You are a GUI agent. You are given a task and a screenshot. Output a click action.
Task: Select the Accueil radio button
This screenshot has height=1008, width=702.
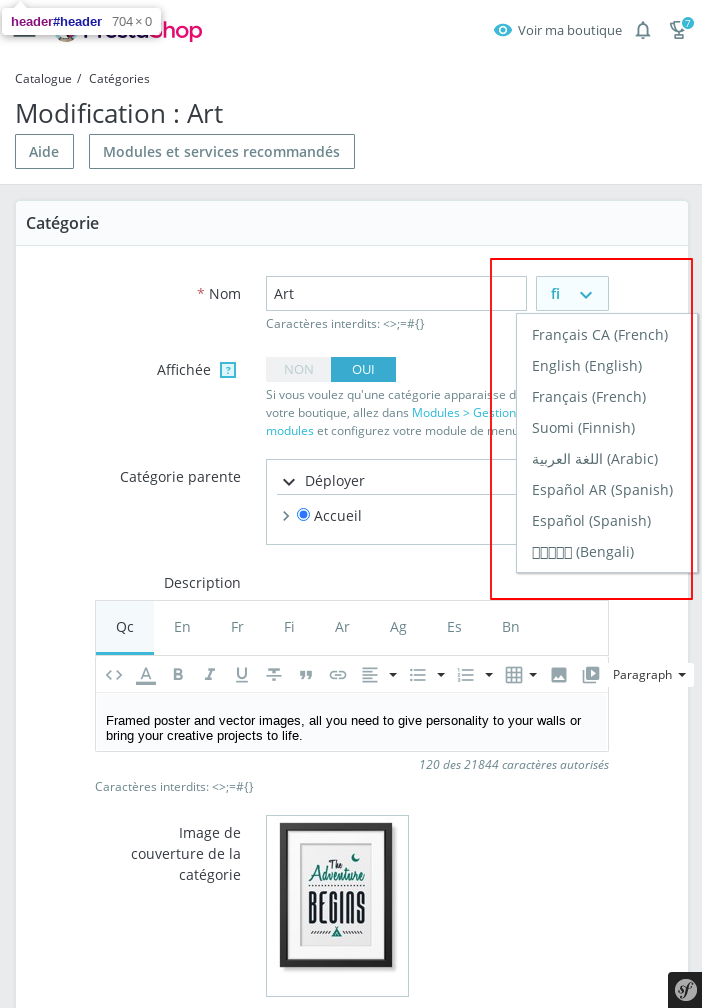(x=303, y=515)
